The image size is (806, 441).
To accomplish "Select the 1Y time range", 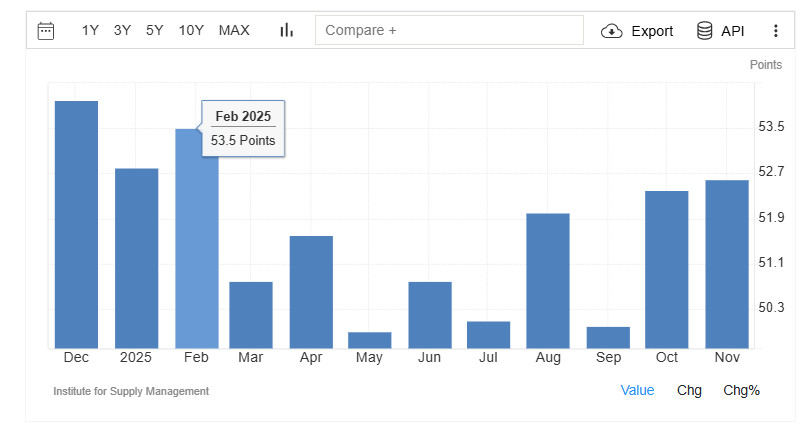I will point(90,30).
